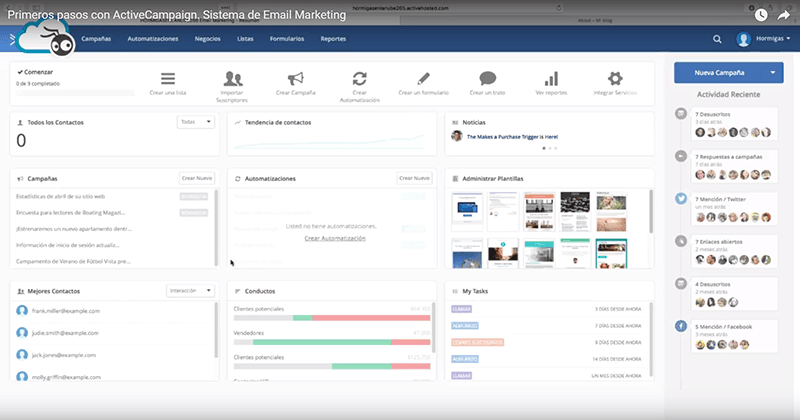Select contact judie.smith@example.com
Viewport: 800px width, 420px height.
tap(65, 333)
